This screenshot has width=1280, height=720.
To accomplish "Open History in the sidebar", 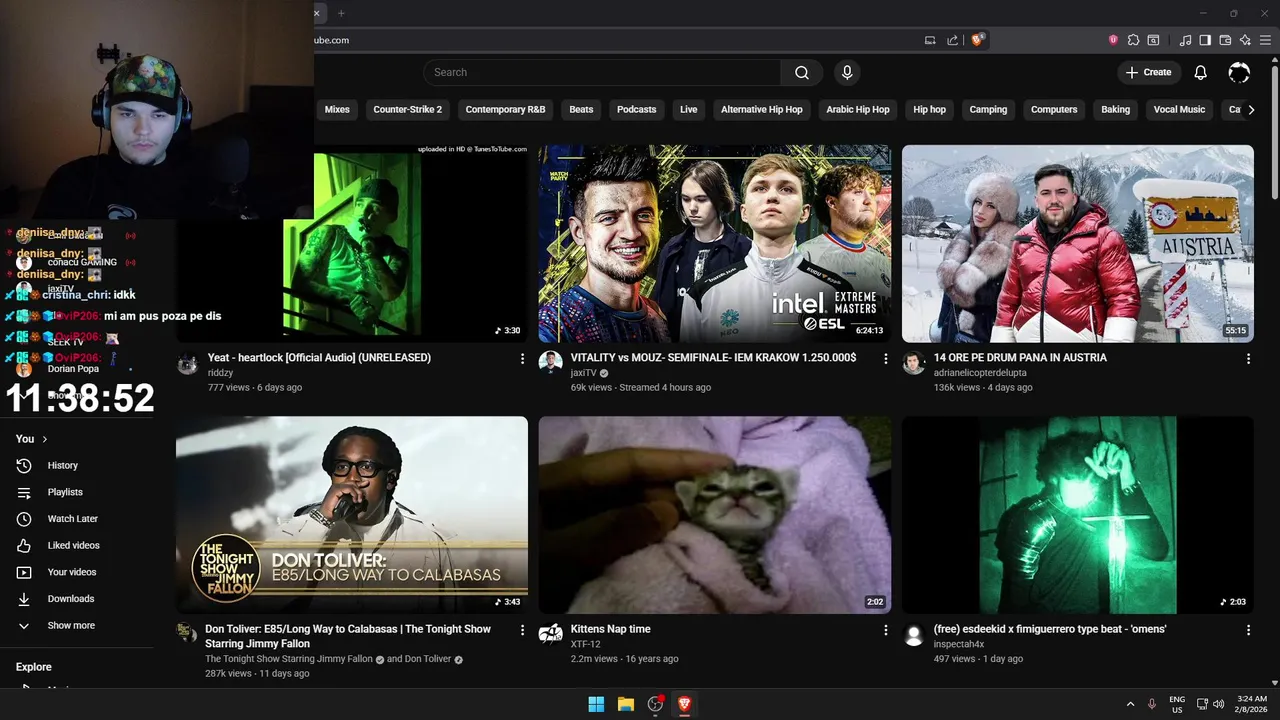I will [62, 465].
